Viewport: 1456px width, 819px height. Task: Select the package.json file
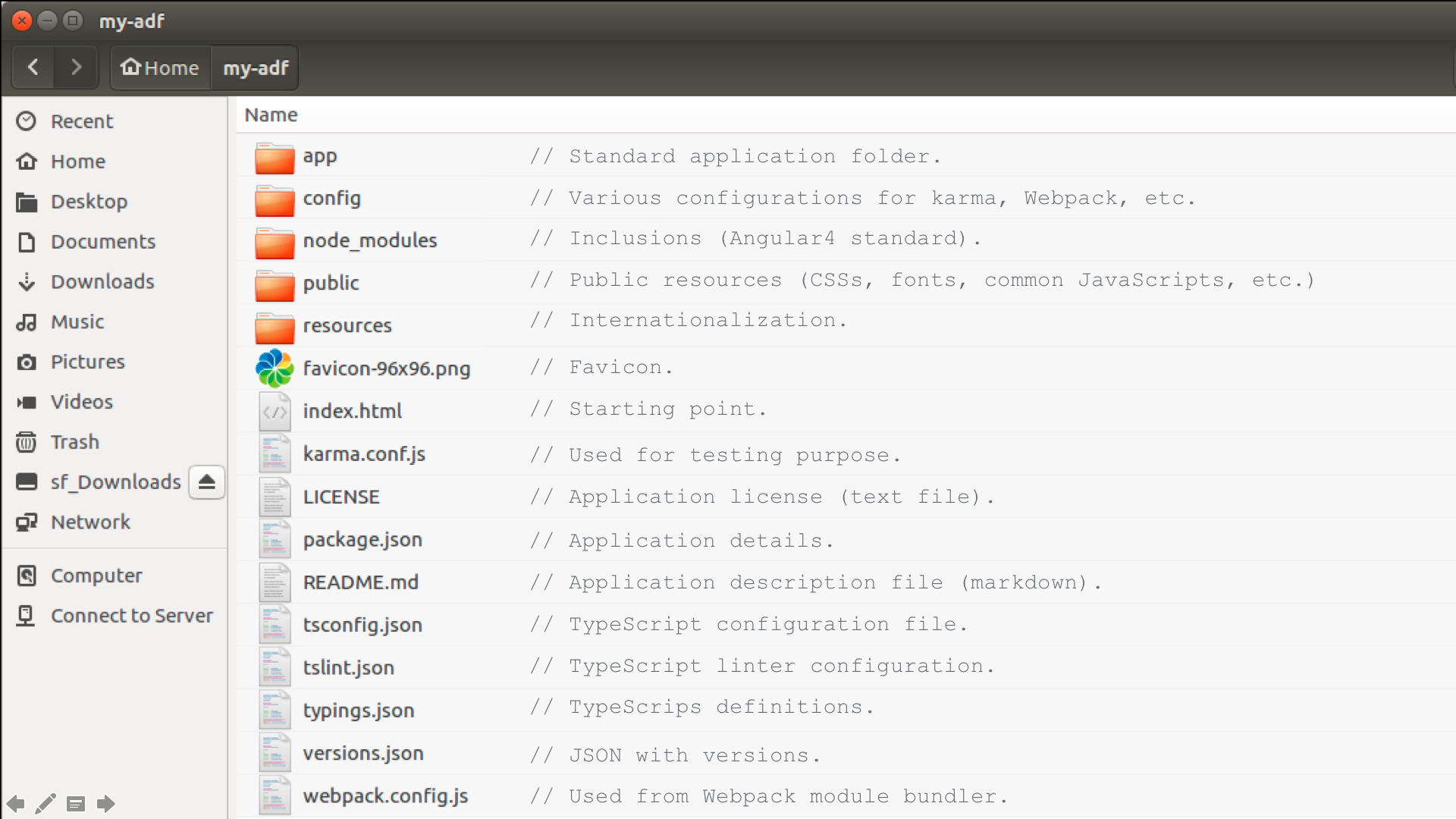(x=362, y=540)
